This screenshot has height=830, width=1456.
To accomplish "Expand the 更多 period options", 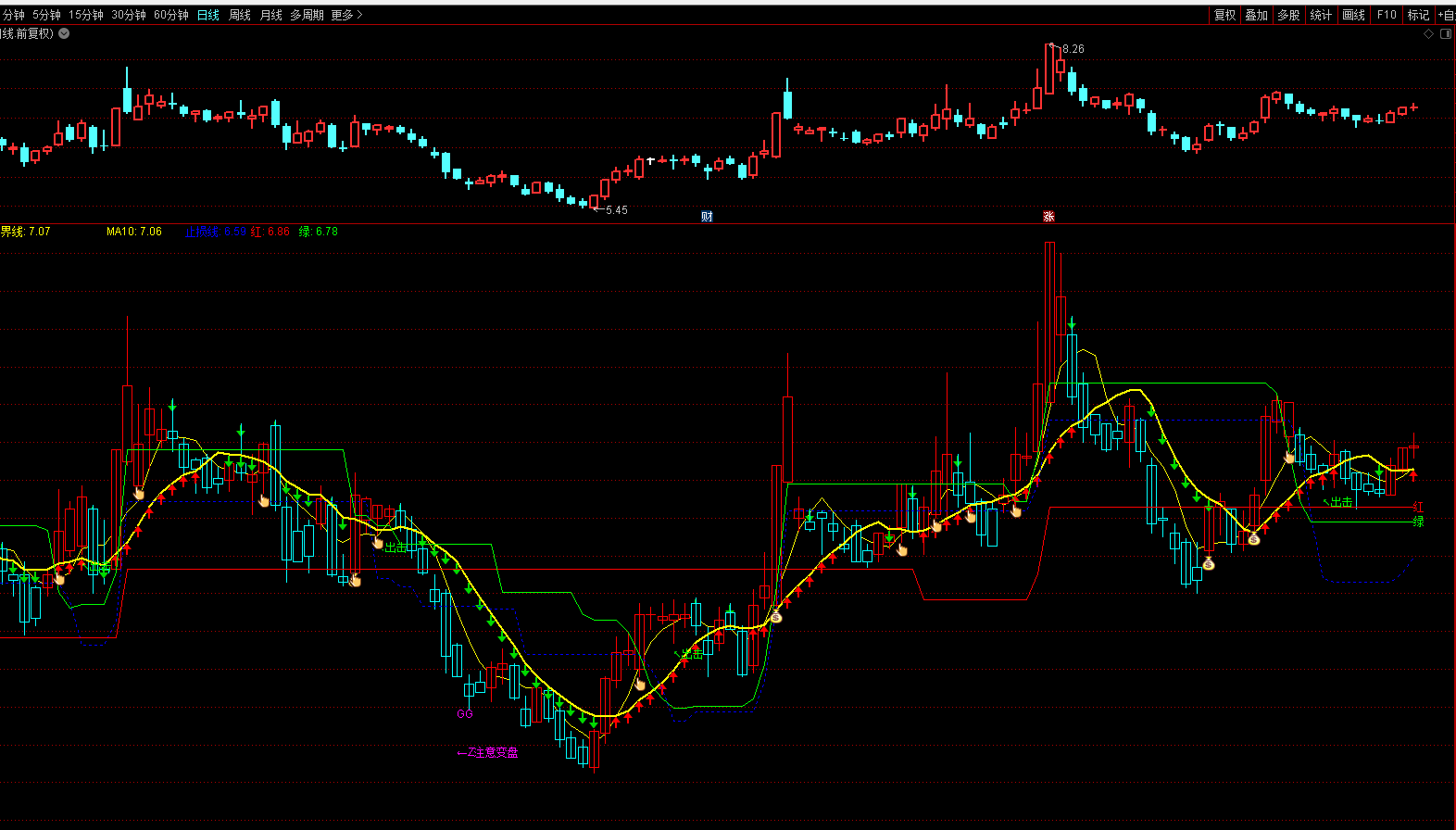I will pos(346,15).
